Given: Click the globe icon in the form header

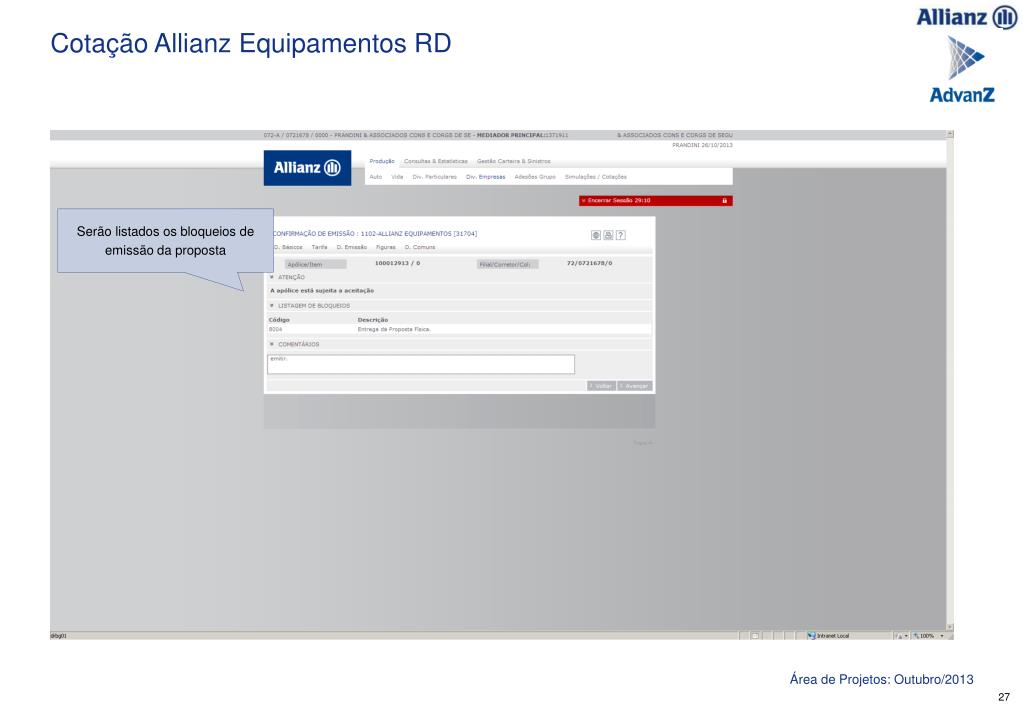Looking at the screenshot, I should (596, 235).
